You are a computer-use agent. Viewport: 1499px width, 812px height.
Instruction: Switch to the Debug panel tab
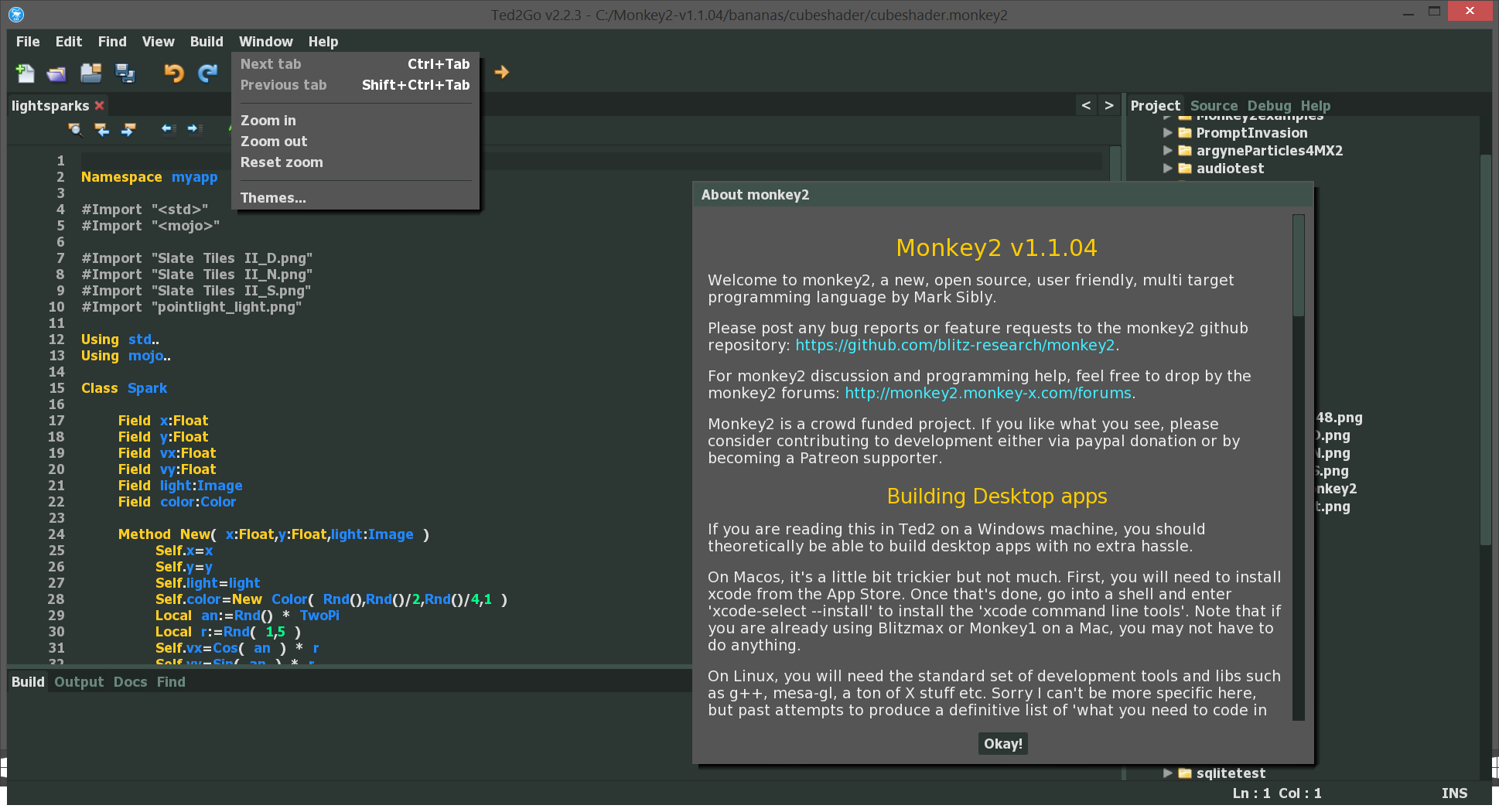click(x=1269, y=106)
